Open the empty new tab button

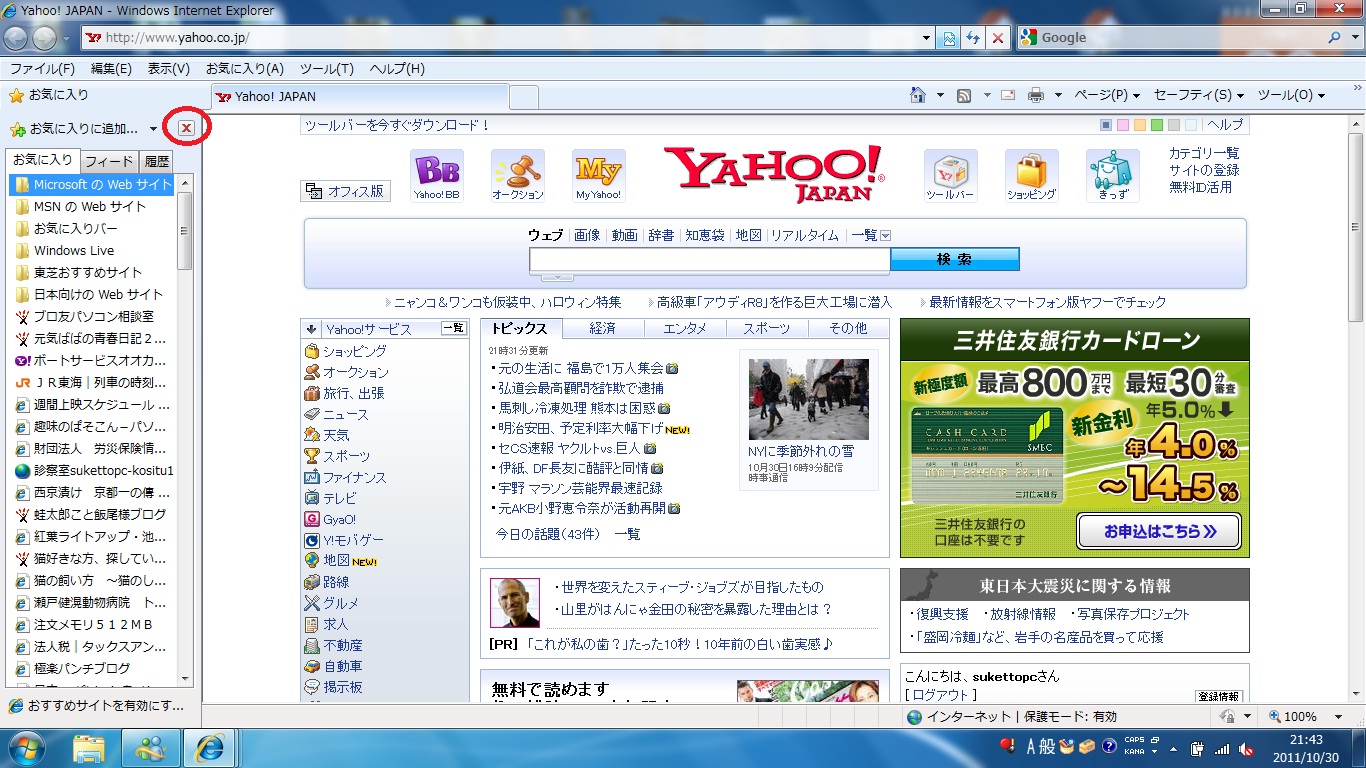pos(524,97)
